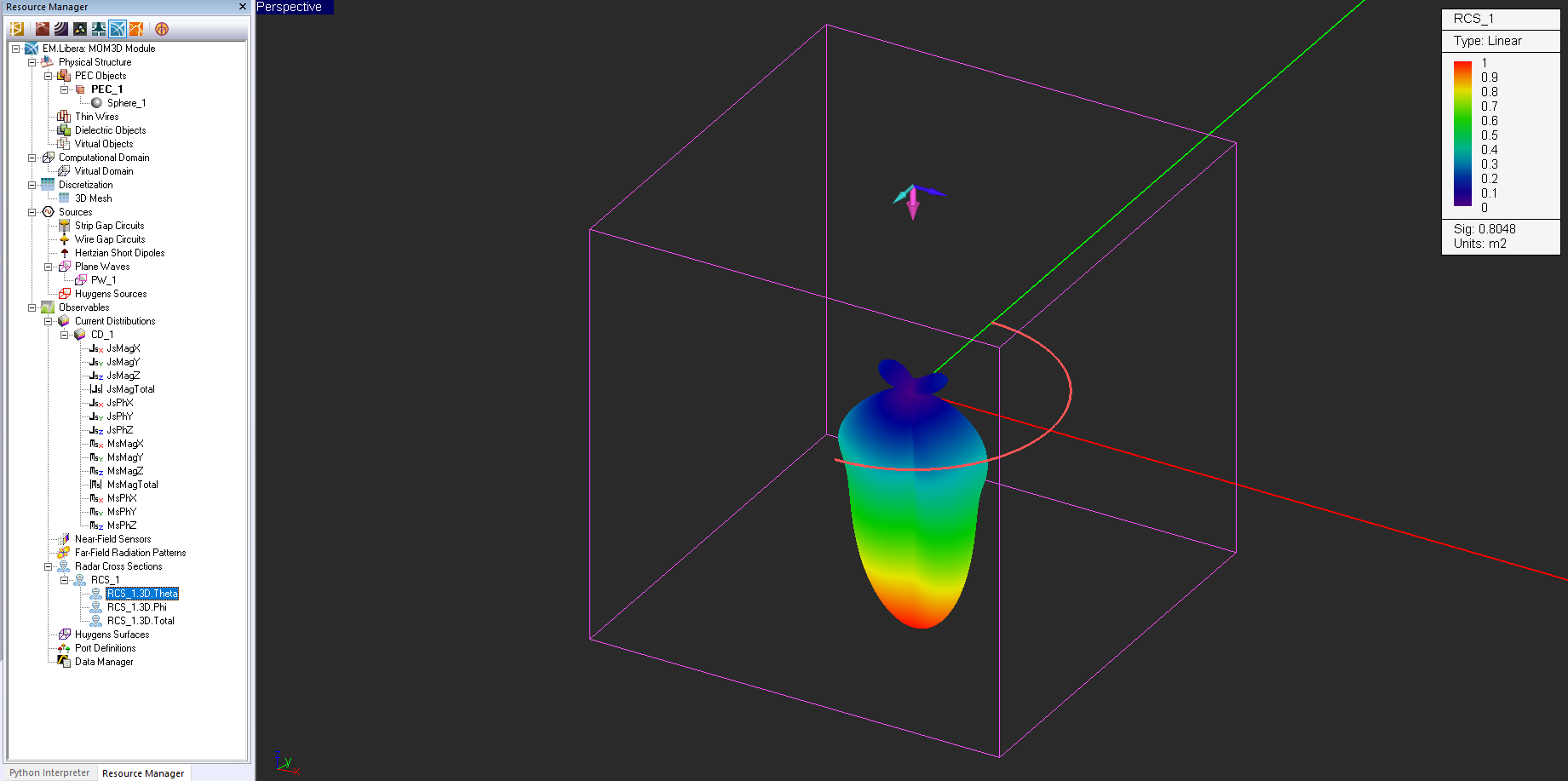This screenshot has height=781, width=1568.
Task: Click the Port Definitions icon
Action: tap(64, 648)
